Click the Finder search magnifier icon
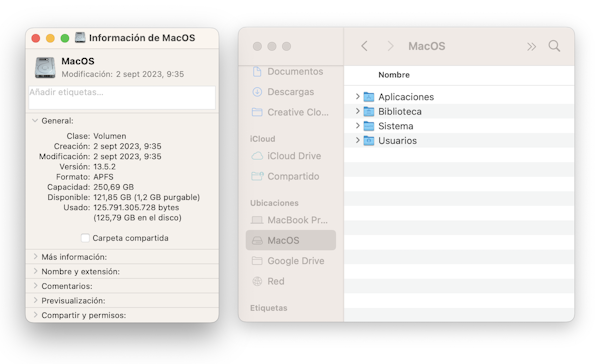608x364 pixels. (x=554, y=46)
